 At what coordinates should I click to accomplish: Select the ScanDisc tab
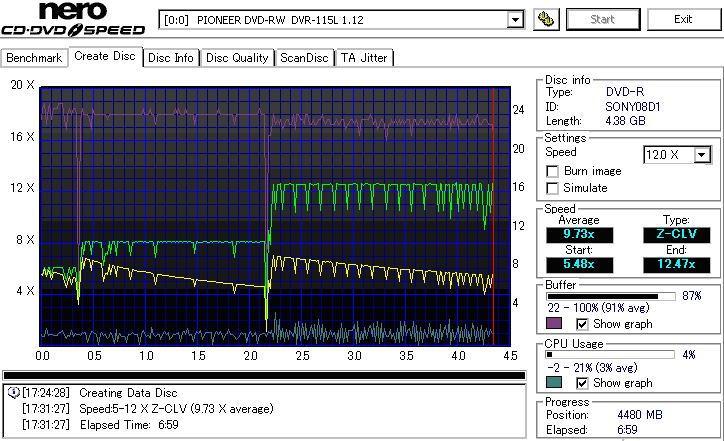[x=304, y=58]
